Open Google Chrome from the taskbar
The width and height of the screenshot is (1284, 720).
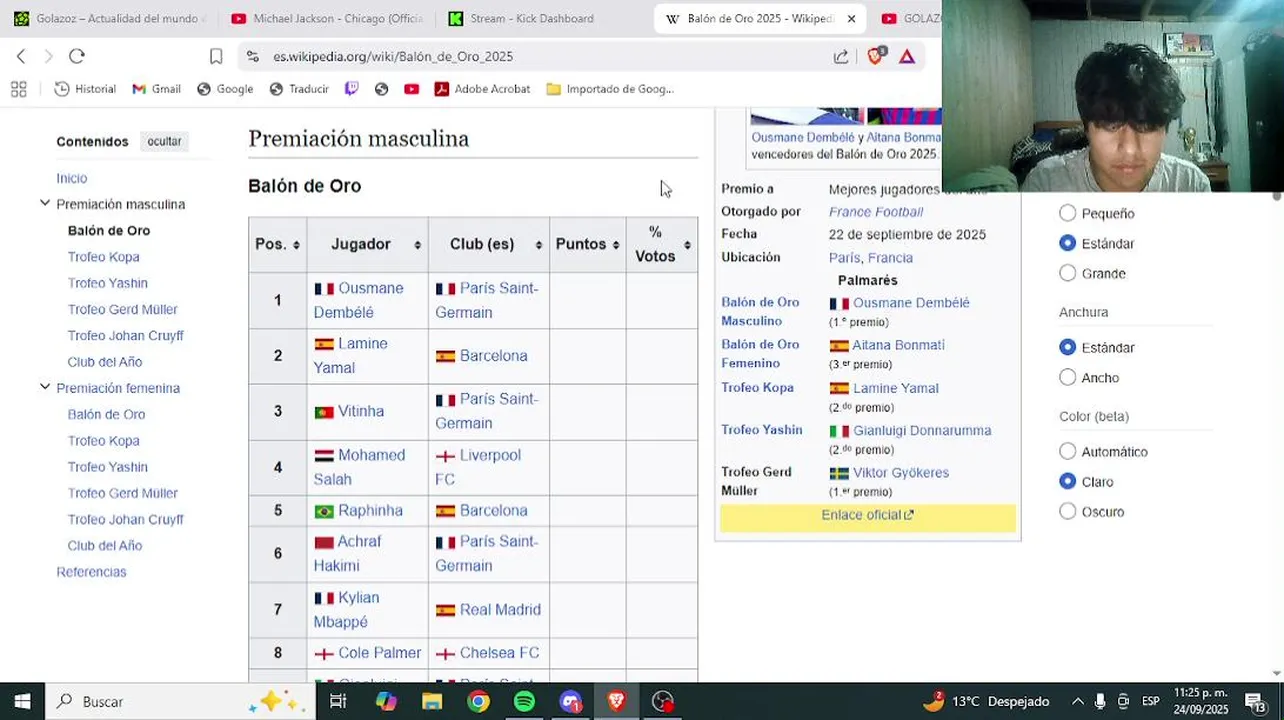point(479,701)
